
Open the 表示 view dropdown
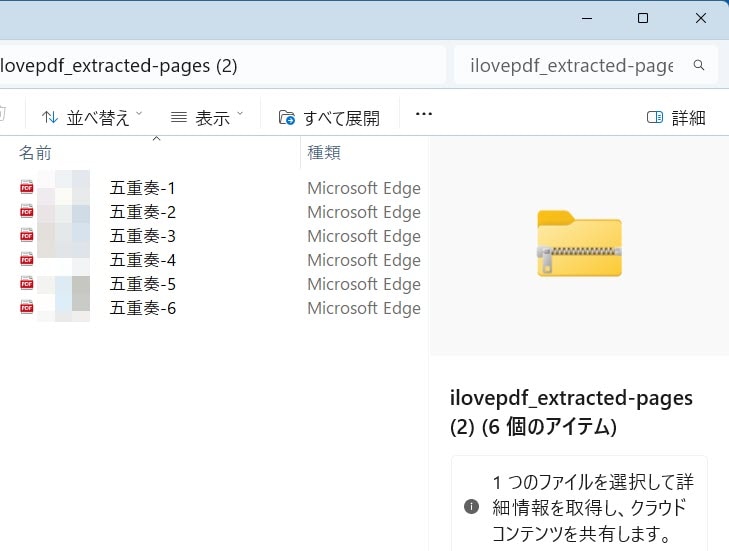click(x=207, y=118)
